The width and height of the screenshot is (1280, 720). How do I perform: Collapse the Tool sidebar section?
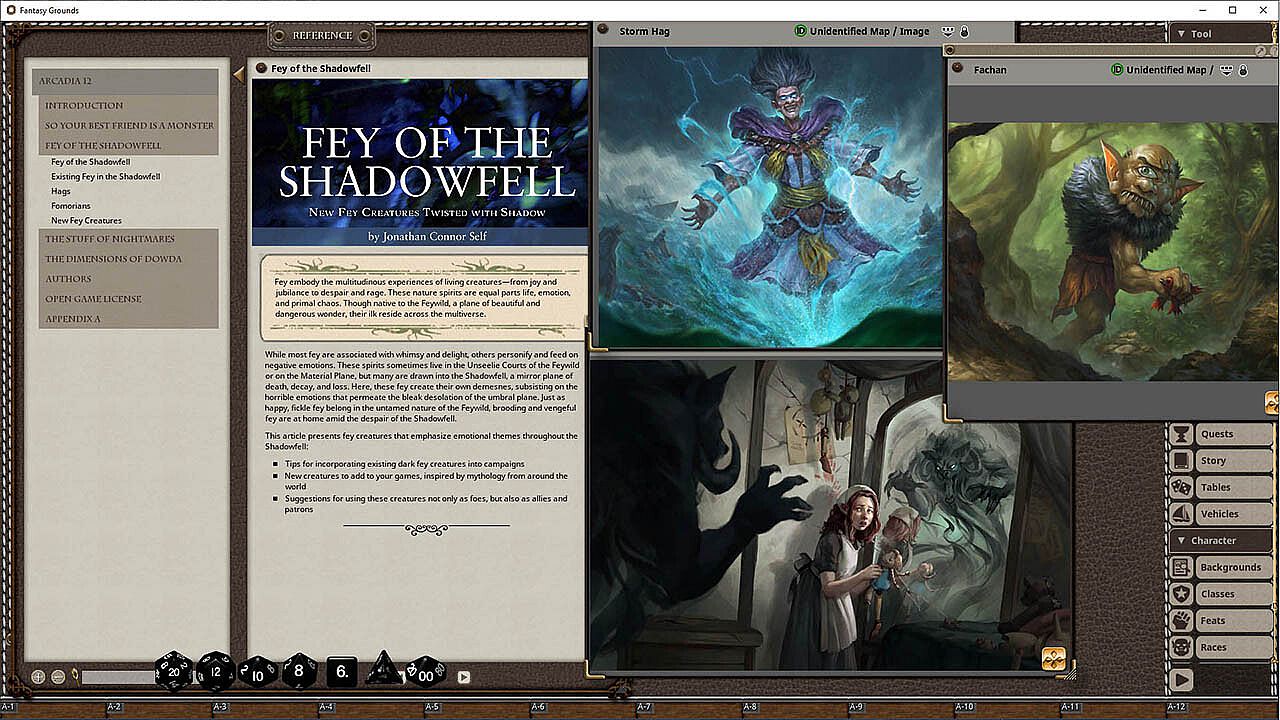click(x=1221, y=34)
